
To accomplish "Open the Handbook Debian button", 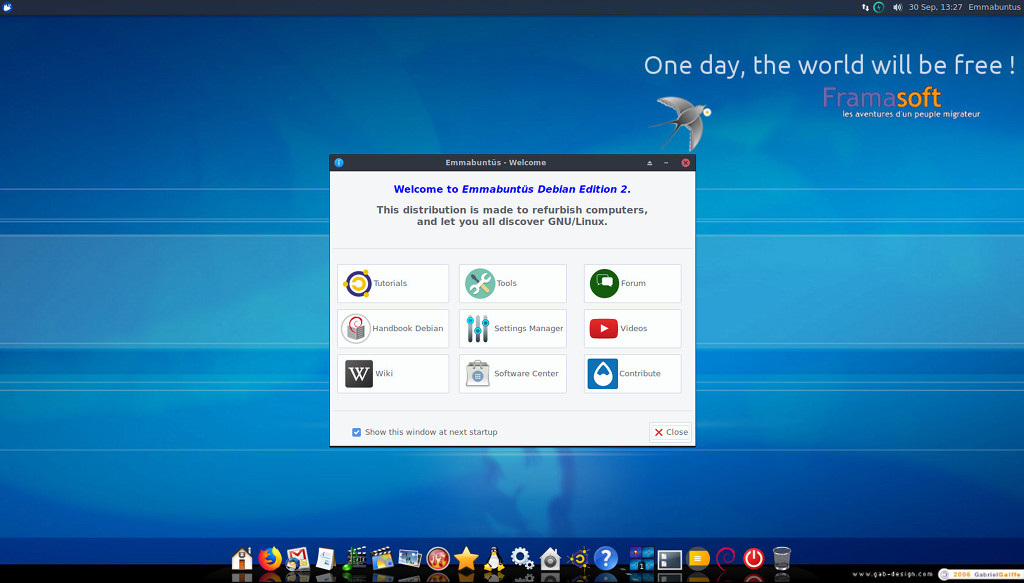I will point(393,328).
